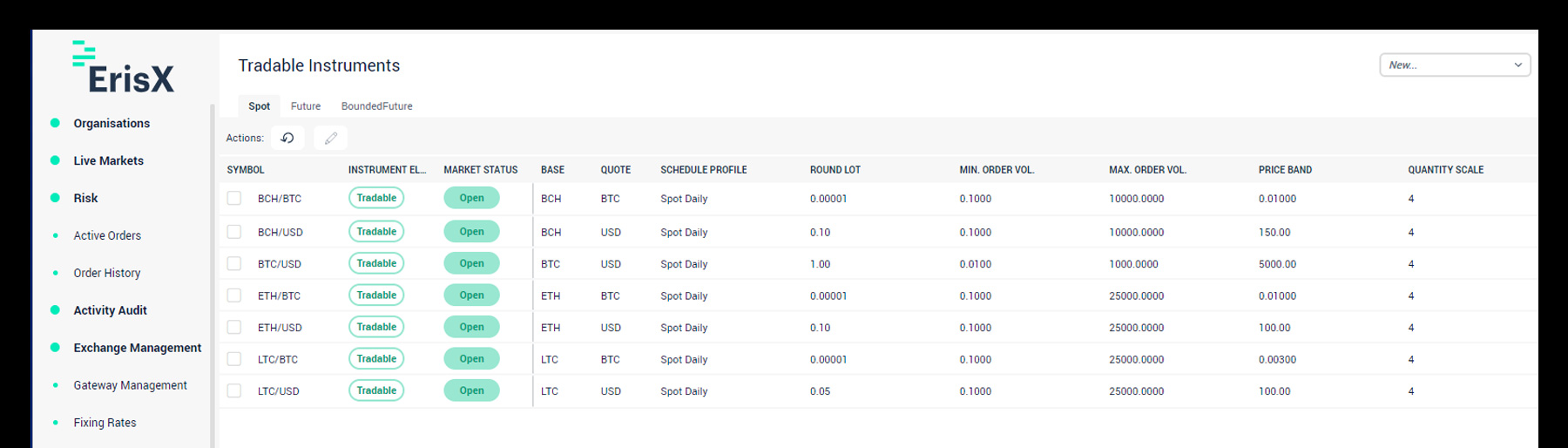Screen dimensions: 1568x448
Task: Tick the BCH/BTC row checkbox
Action: point(234,198)
